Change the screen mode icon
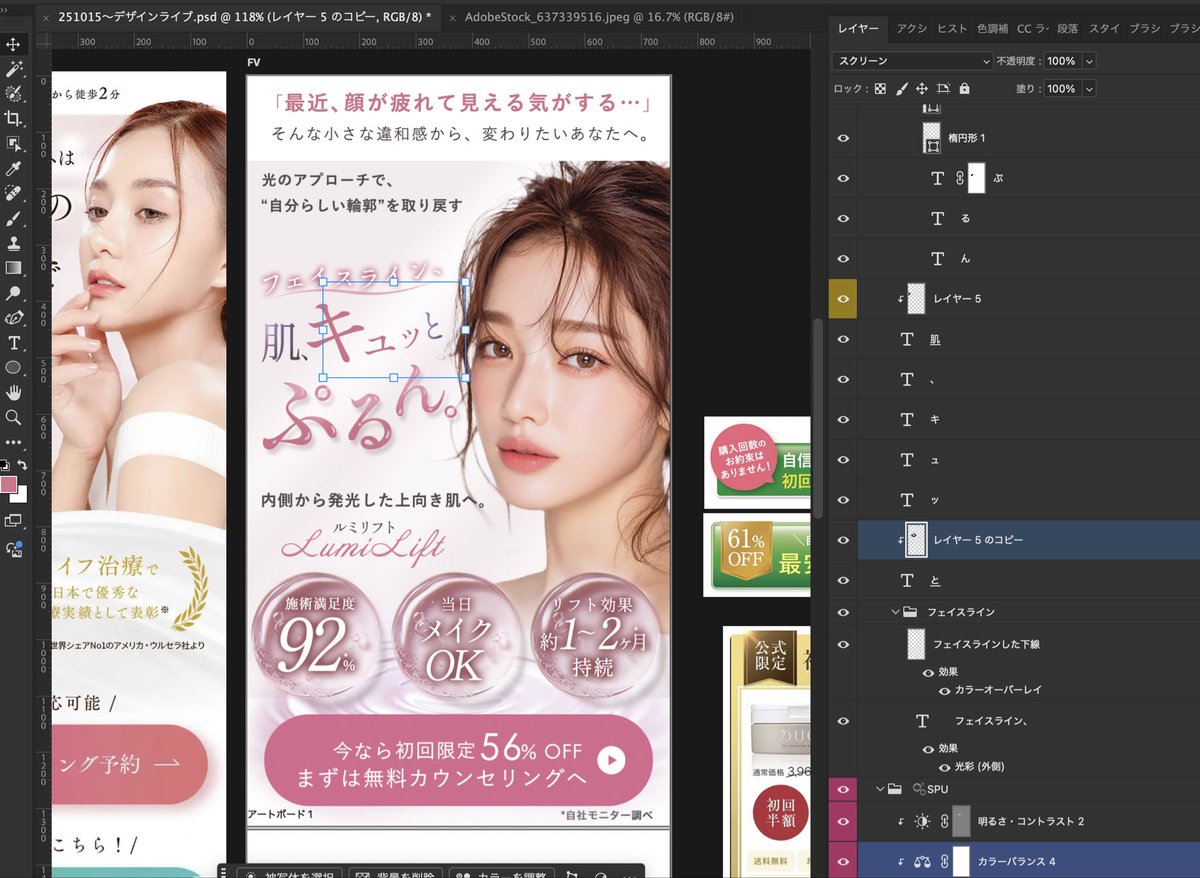The height and width of the screenshot is (878, 1200). point(14,521)
